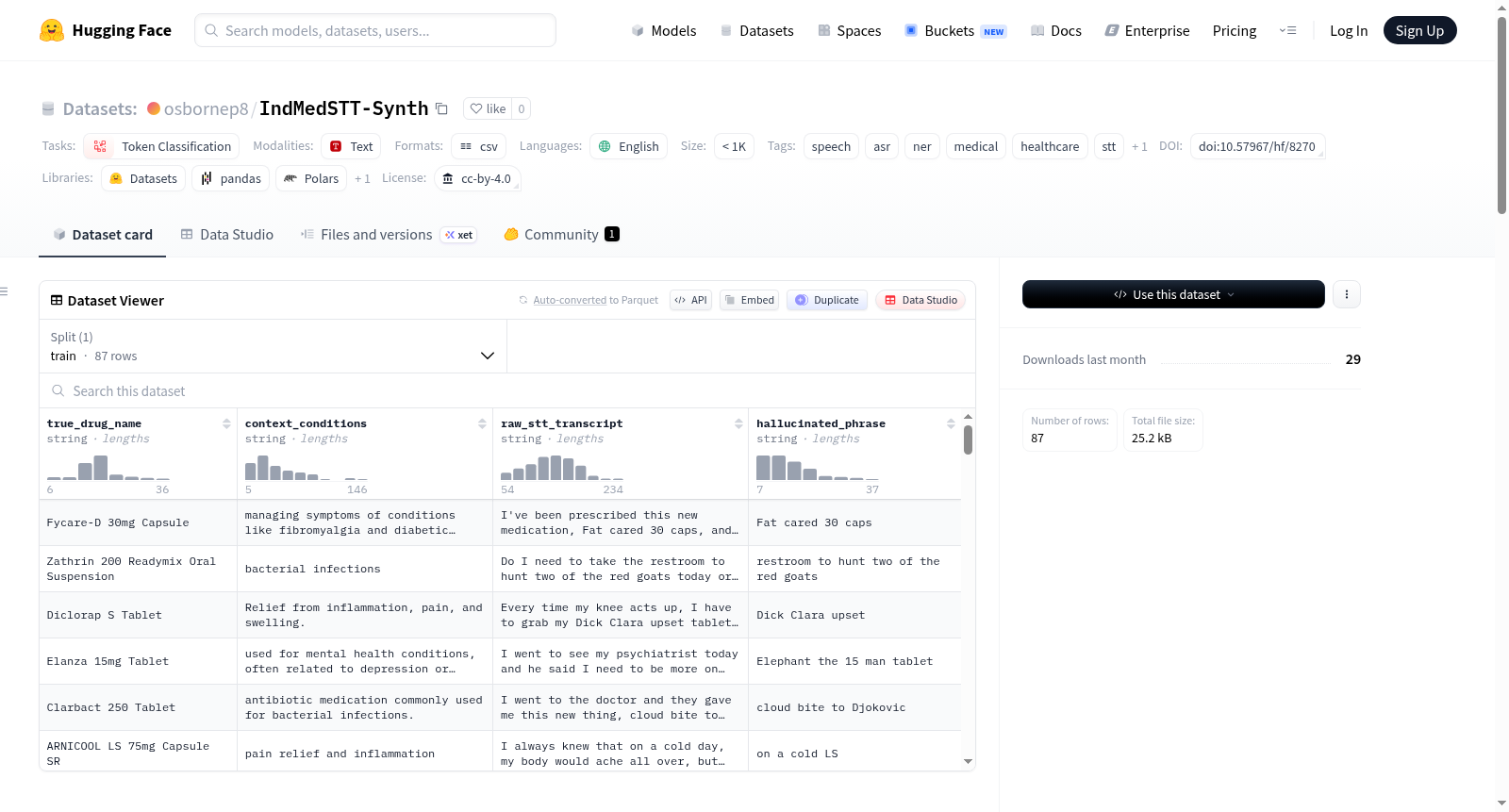This screenshot has height=812, width=1509.
Task: Open the left sidebar toggle icon
Action: pyautogui.click(x=5, y=291)
